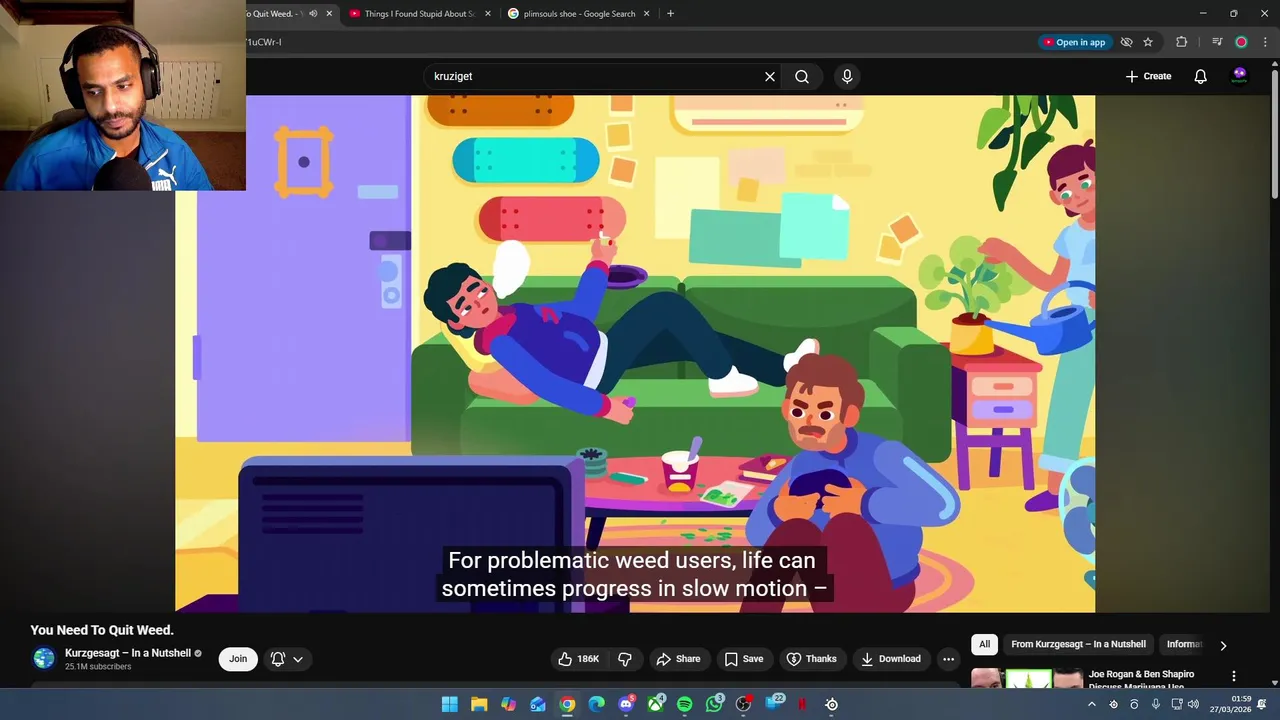Open YouTube notifications bell
This screenshot has width=1280, height=720.
coord(1200,76)
